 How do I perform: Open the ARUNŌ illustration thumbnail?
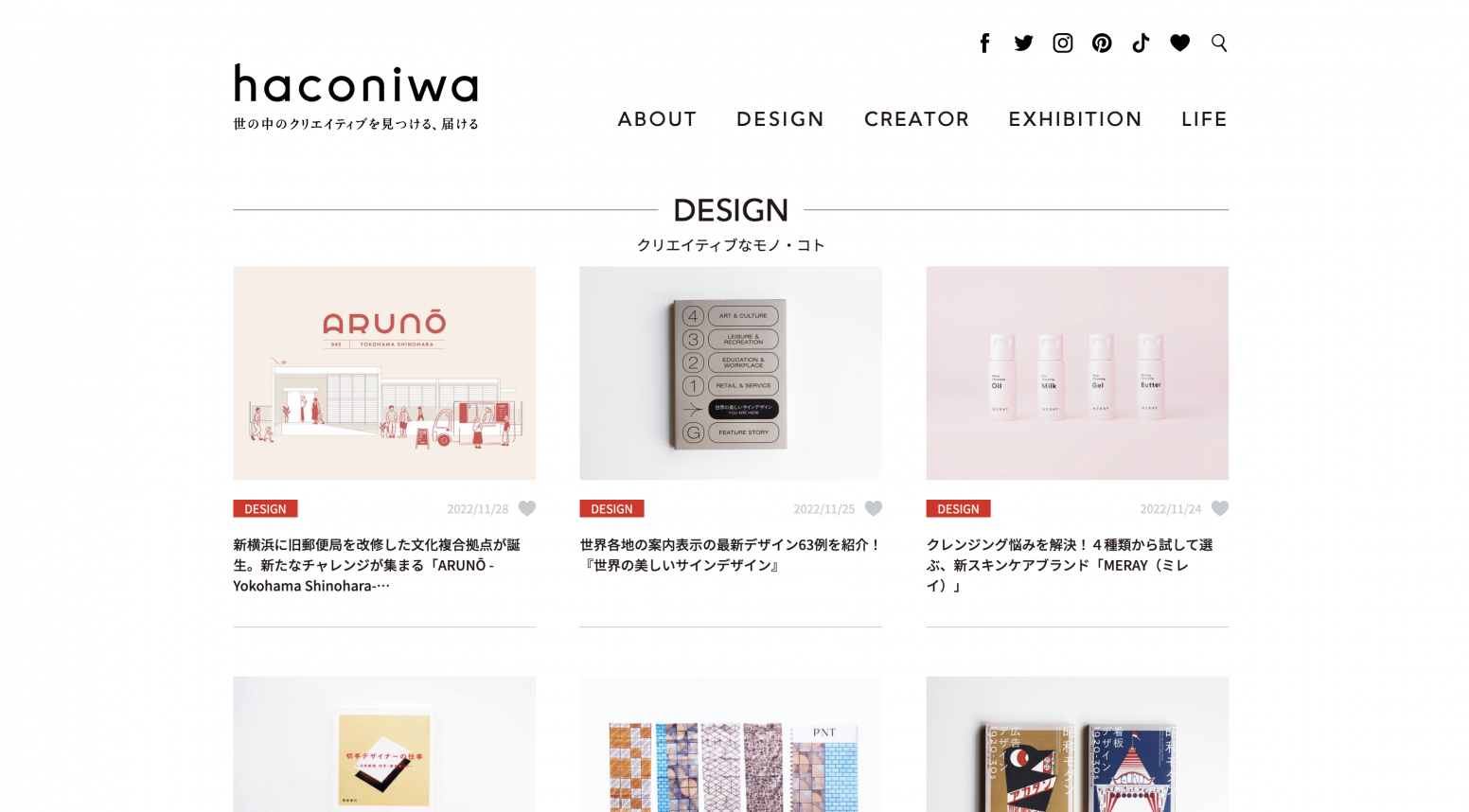pyautogui.click(x=384, y=373)
